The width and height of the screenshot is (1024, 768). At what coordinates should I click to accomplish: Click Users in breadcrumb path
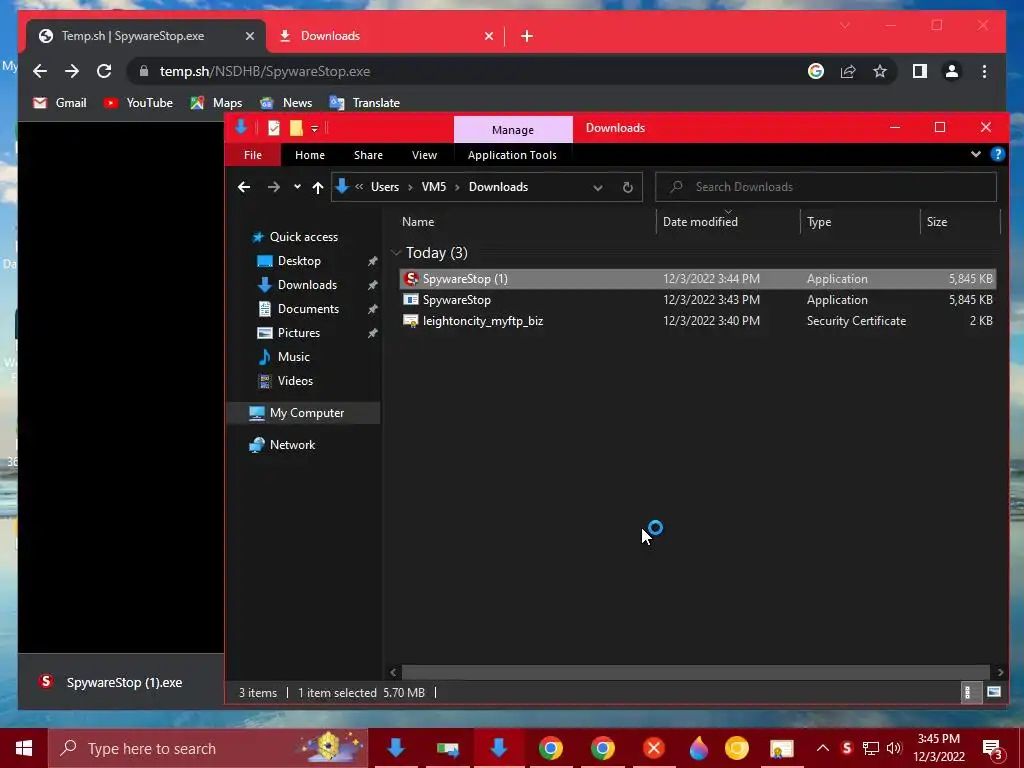tap(385, 187)
